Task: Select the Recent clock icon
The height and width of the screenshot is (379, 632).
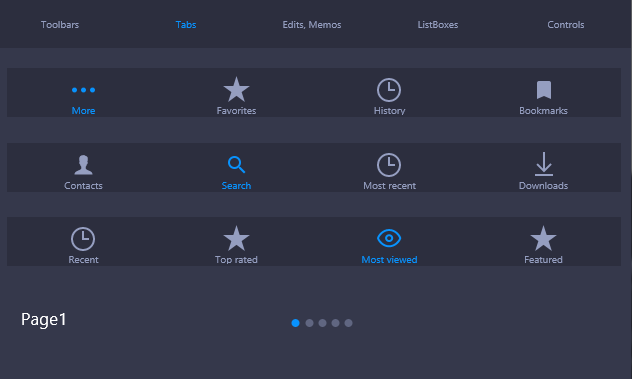Action: [83, 239]
